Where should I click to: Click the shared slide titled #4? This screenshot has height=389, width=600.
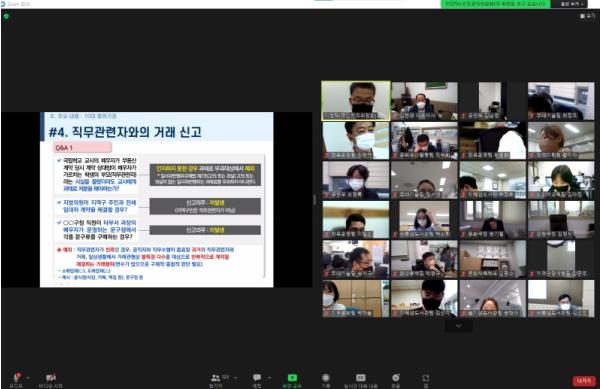[157, 199]
